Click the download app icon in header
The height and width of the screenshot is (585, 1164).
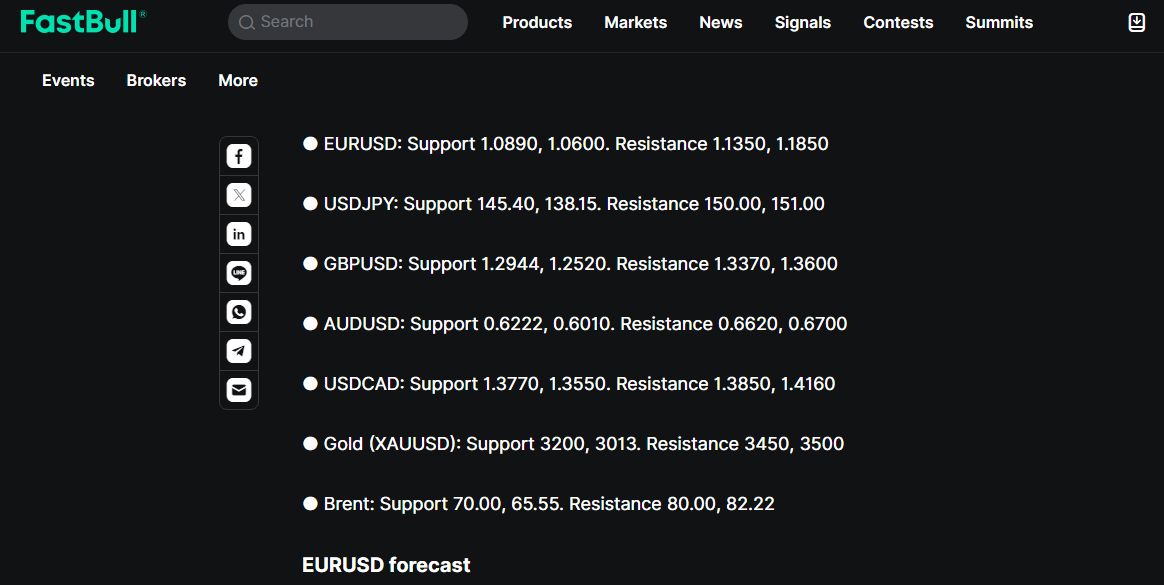coord(1137,22)
